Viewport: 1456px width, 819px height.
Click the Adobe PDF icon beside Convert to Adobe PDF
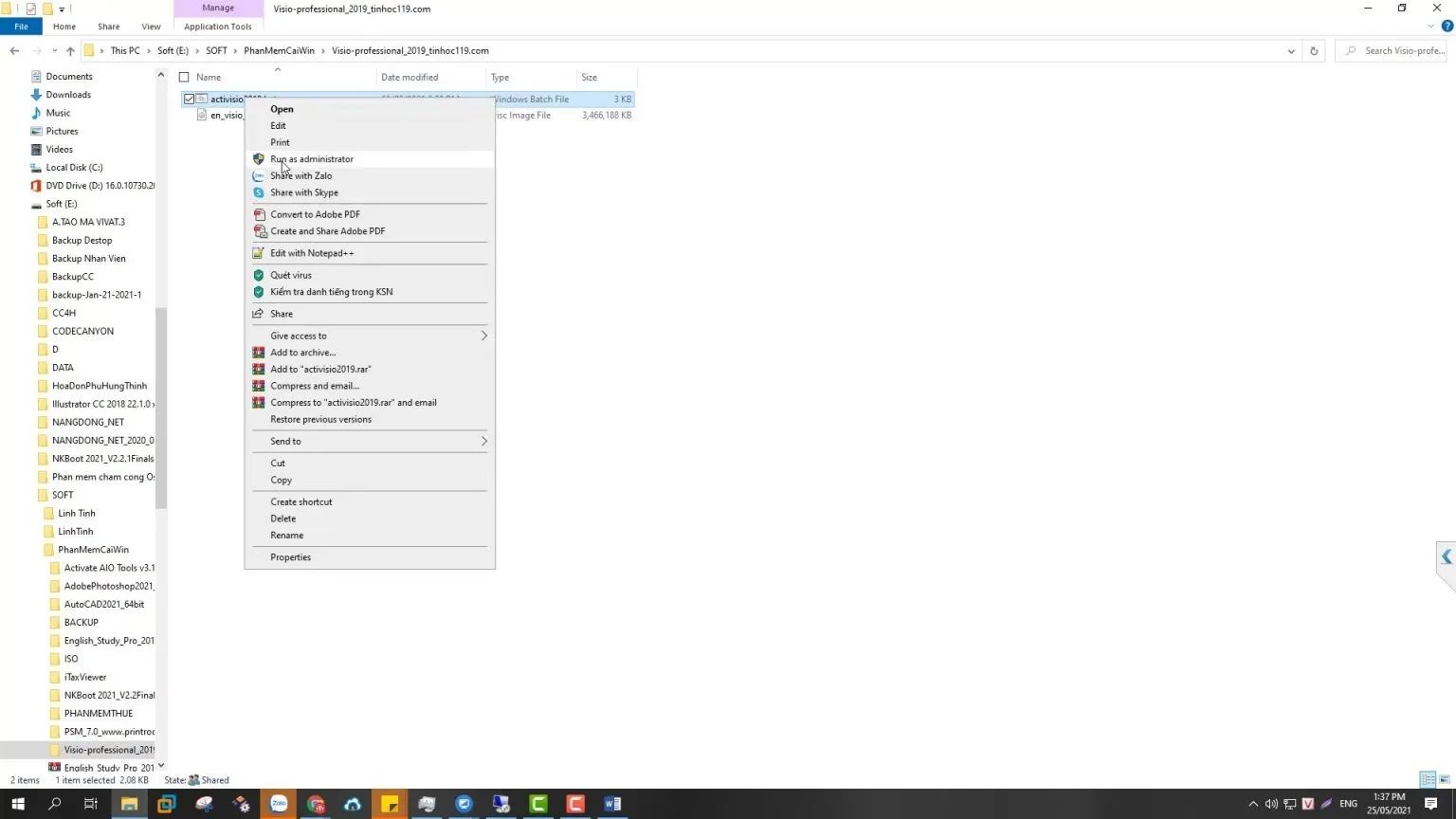[258, 214]
